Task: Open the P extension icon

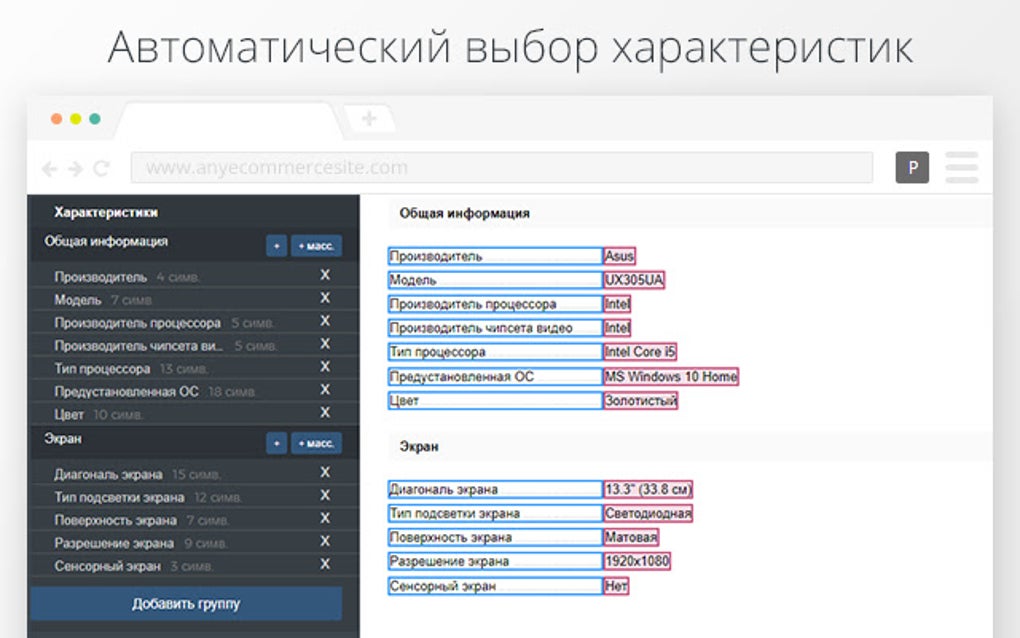Action: [912, 168]
